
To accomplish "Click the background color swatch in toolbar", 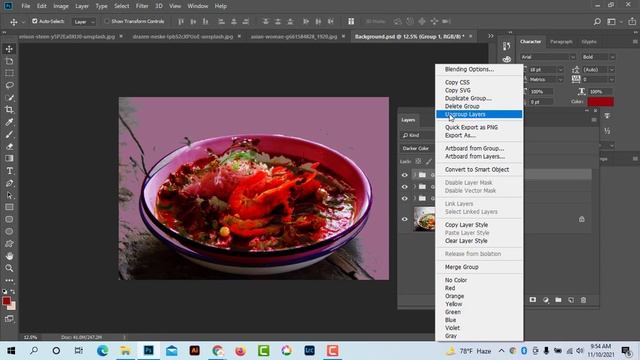I will pyautogui.click(x=13, y=307).
